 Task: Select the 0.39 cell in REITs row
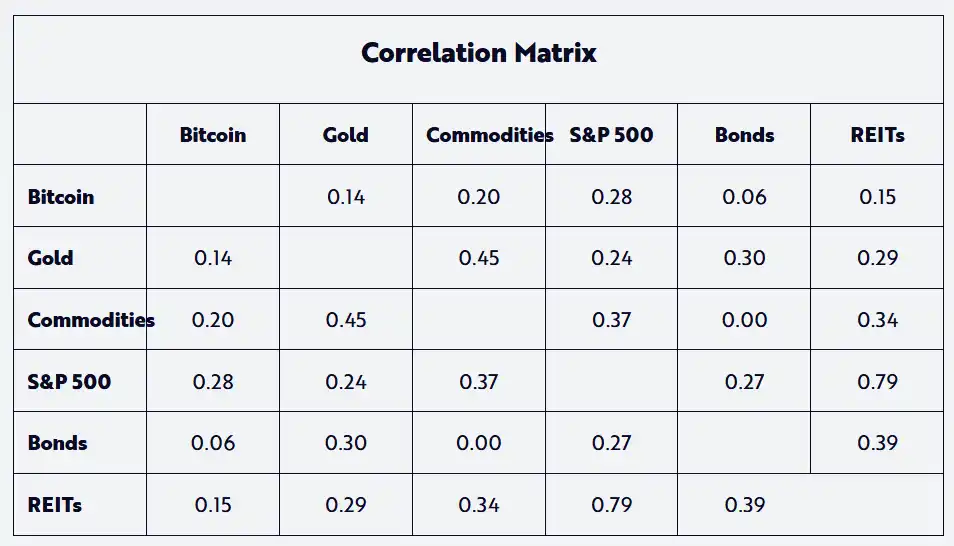point(744,505)
